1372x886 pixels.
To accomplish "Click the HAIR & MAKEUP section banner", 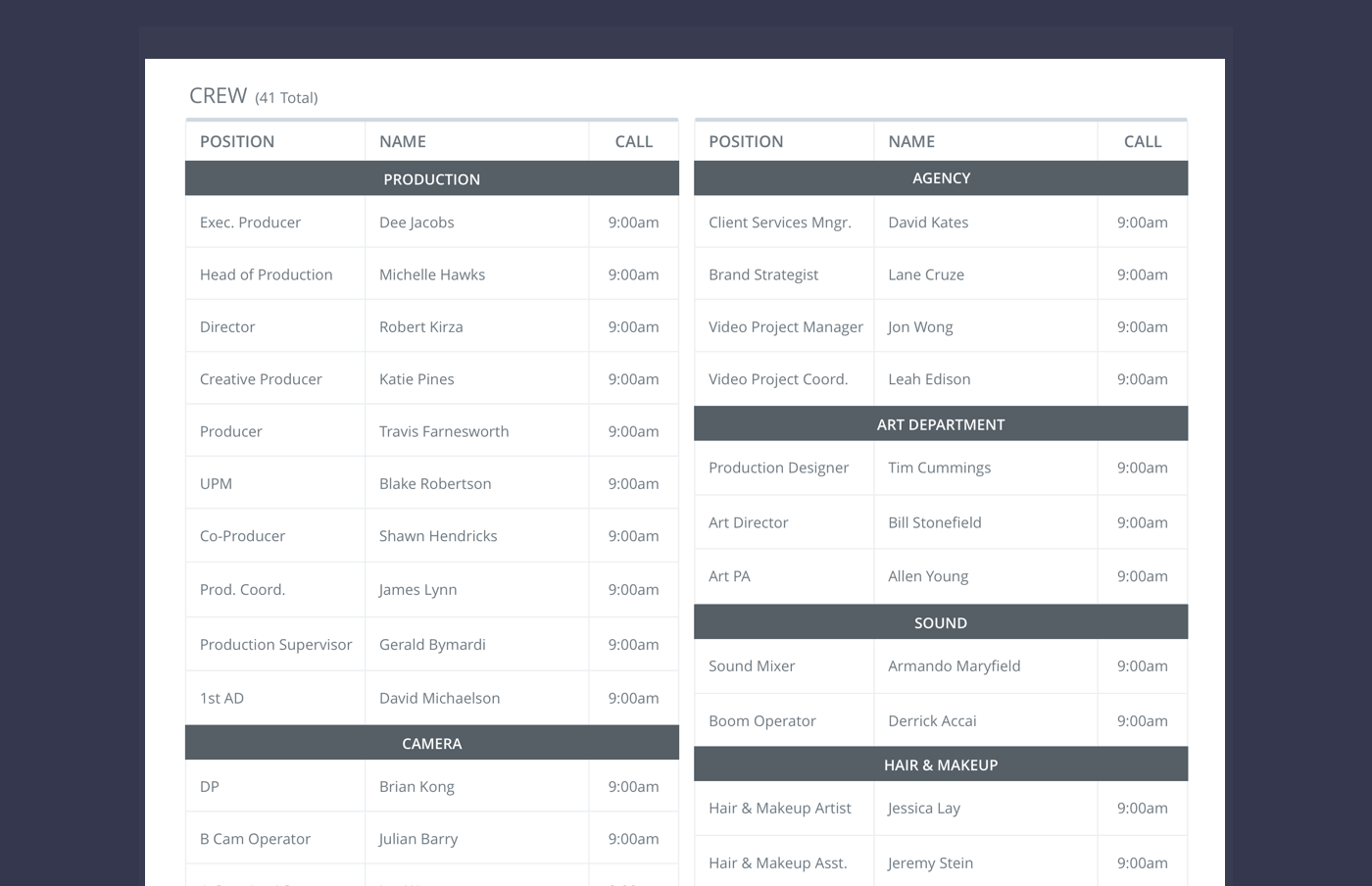I will pos(940,763).
